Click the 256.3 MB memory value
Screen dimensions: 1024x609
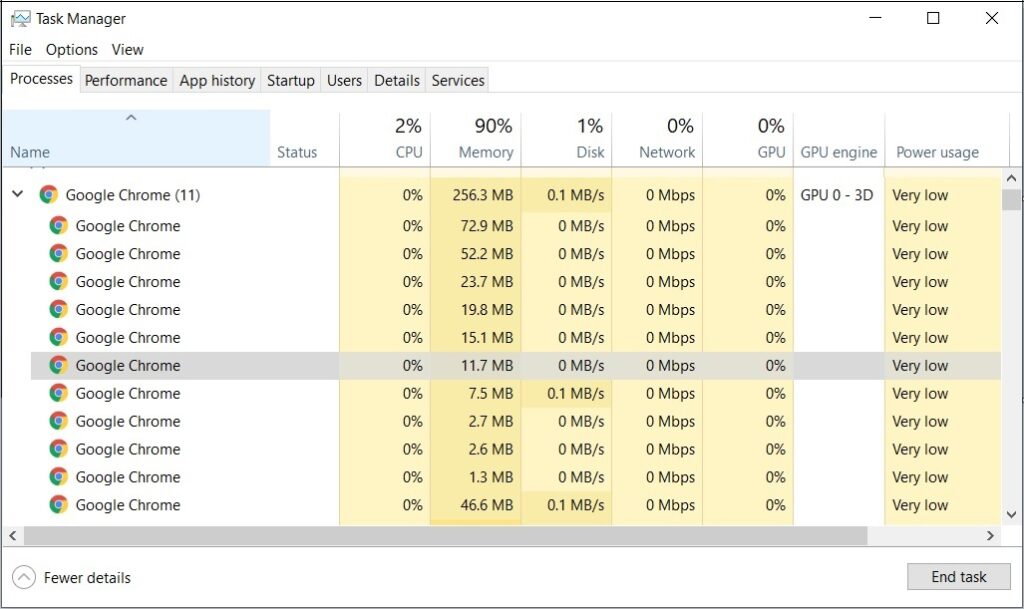point(483,195)
